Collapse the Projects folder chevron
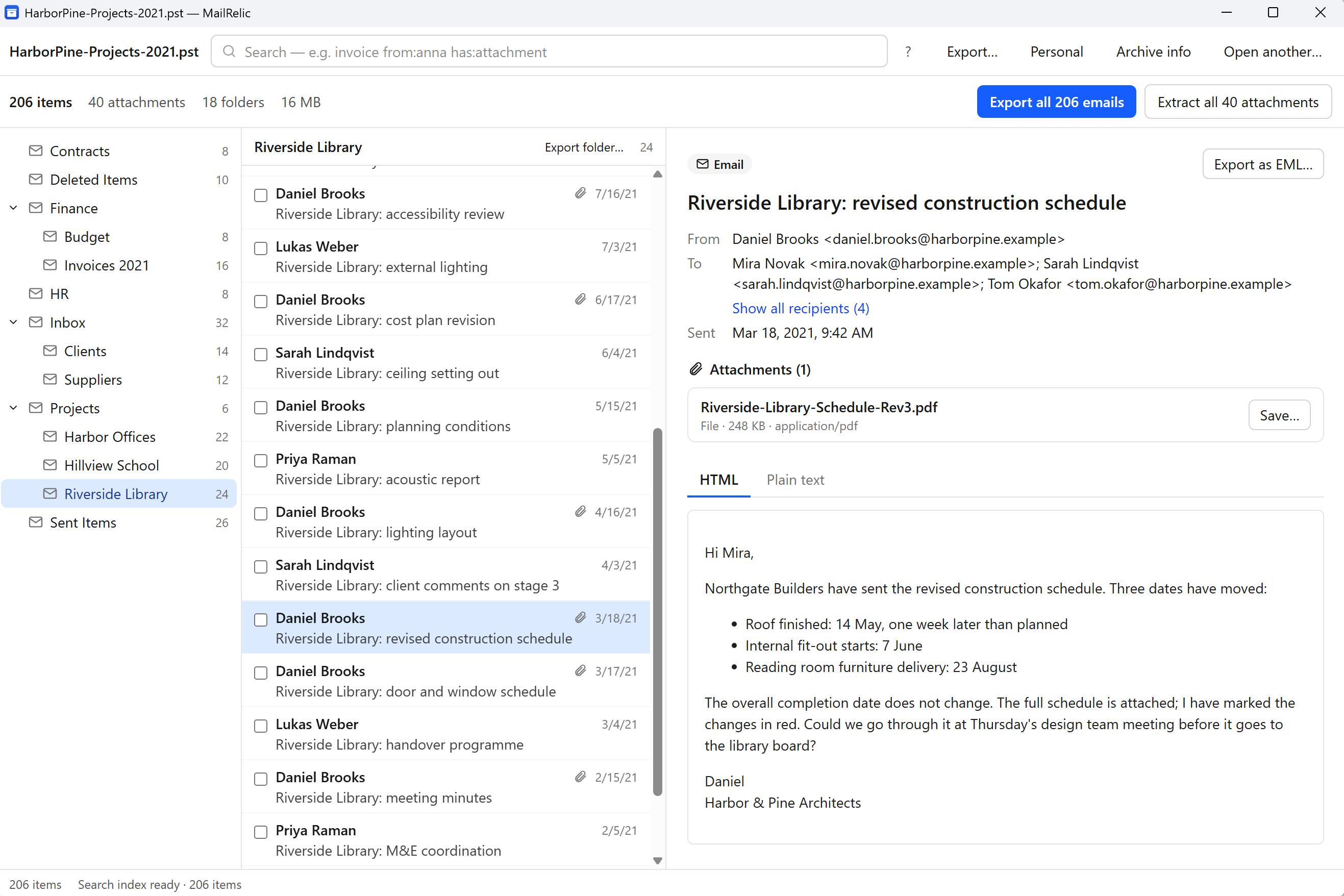This screenshot has height=896, width=1344. [x=14, y=408]
